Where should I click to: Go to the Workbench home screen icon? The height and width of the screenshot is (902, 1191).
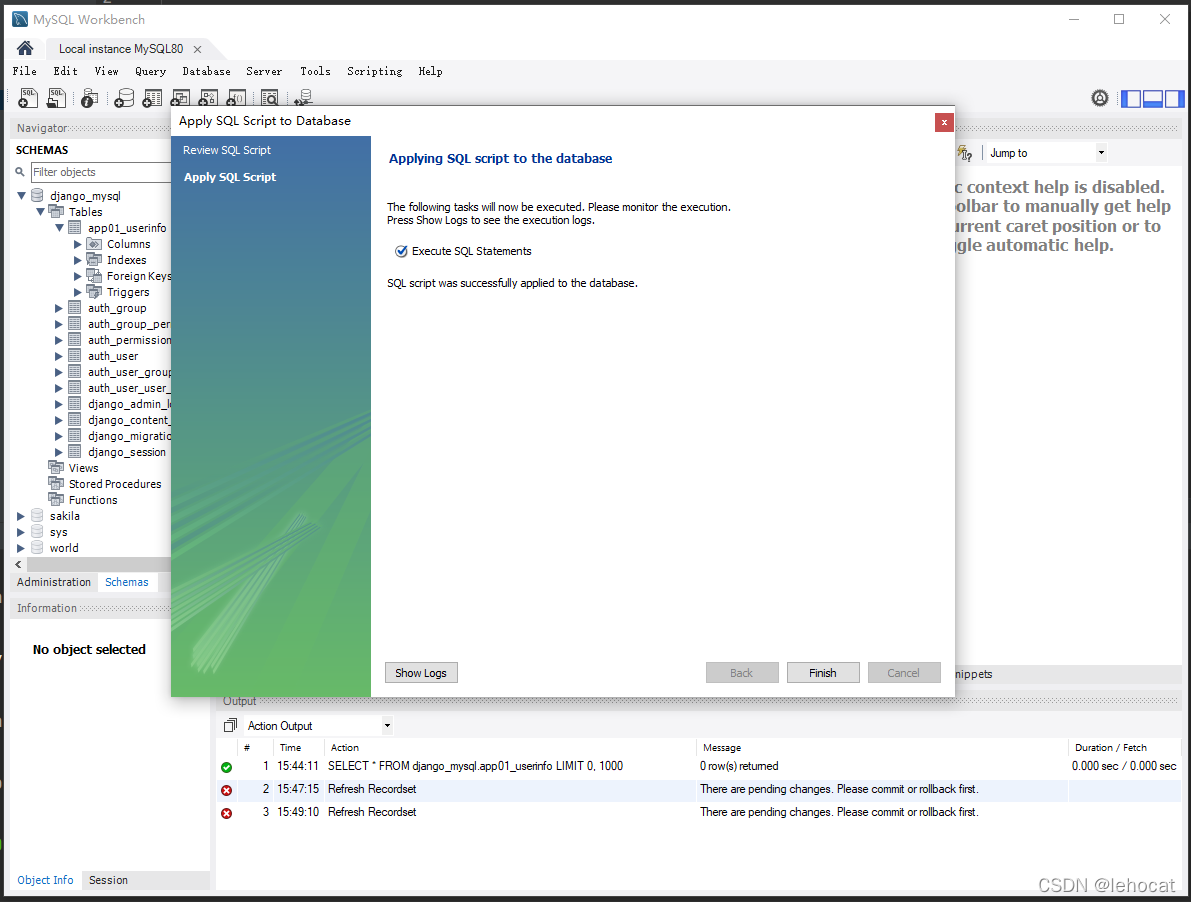[25, 49]
